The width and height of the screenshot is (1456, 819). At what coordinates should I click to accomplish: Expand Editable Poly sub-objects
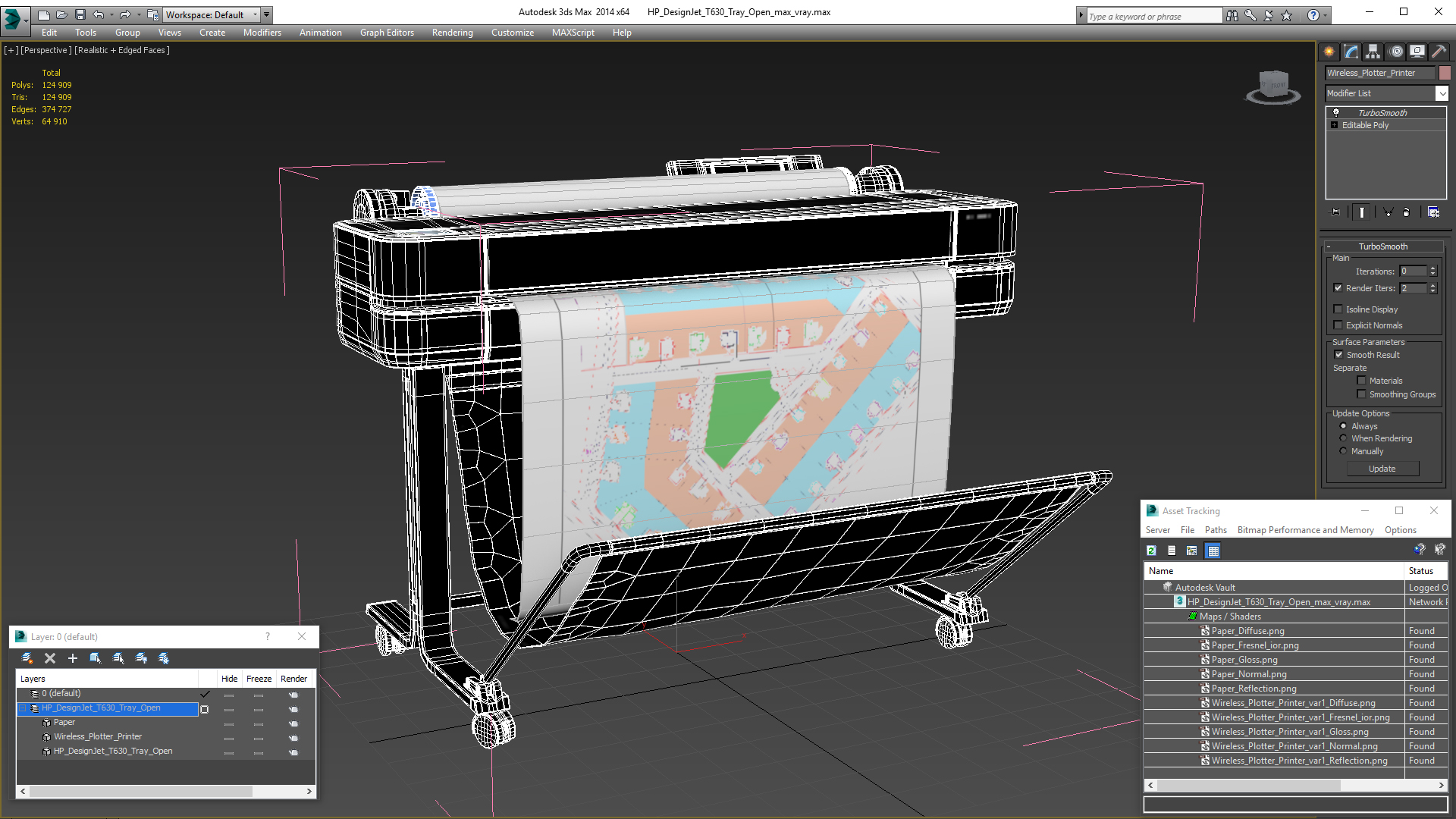[x=1334, y=125]
